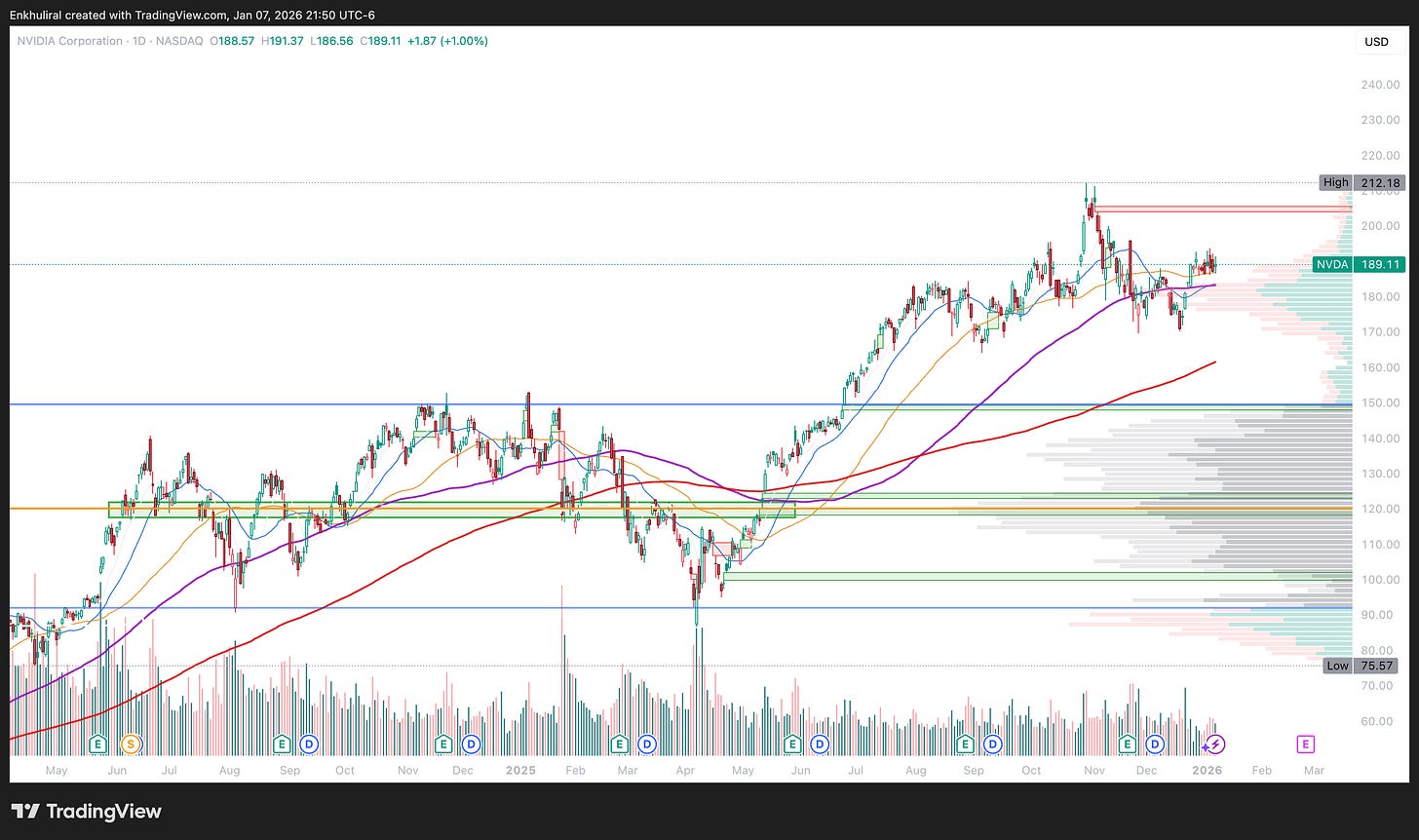Image resolution: width=1419 pixels, height=840 pixels.
Task: Select the red resistance zone near 205
Action: point(1223,208)
